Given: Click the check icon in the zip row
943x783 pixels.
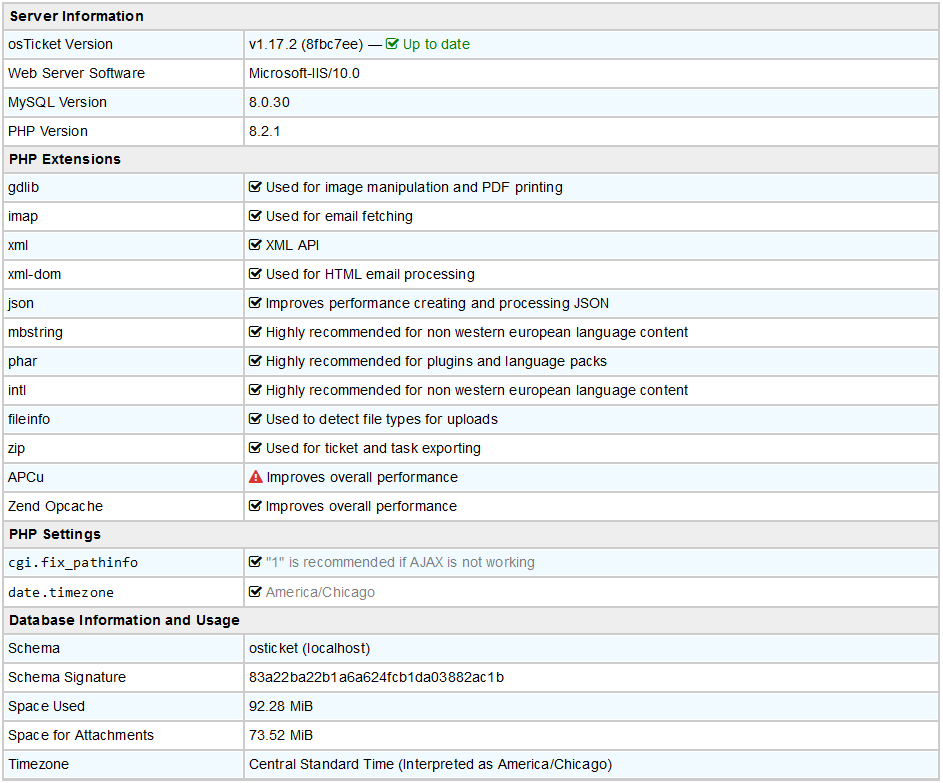Looking at the screenshot, I should 255,447.
